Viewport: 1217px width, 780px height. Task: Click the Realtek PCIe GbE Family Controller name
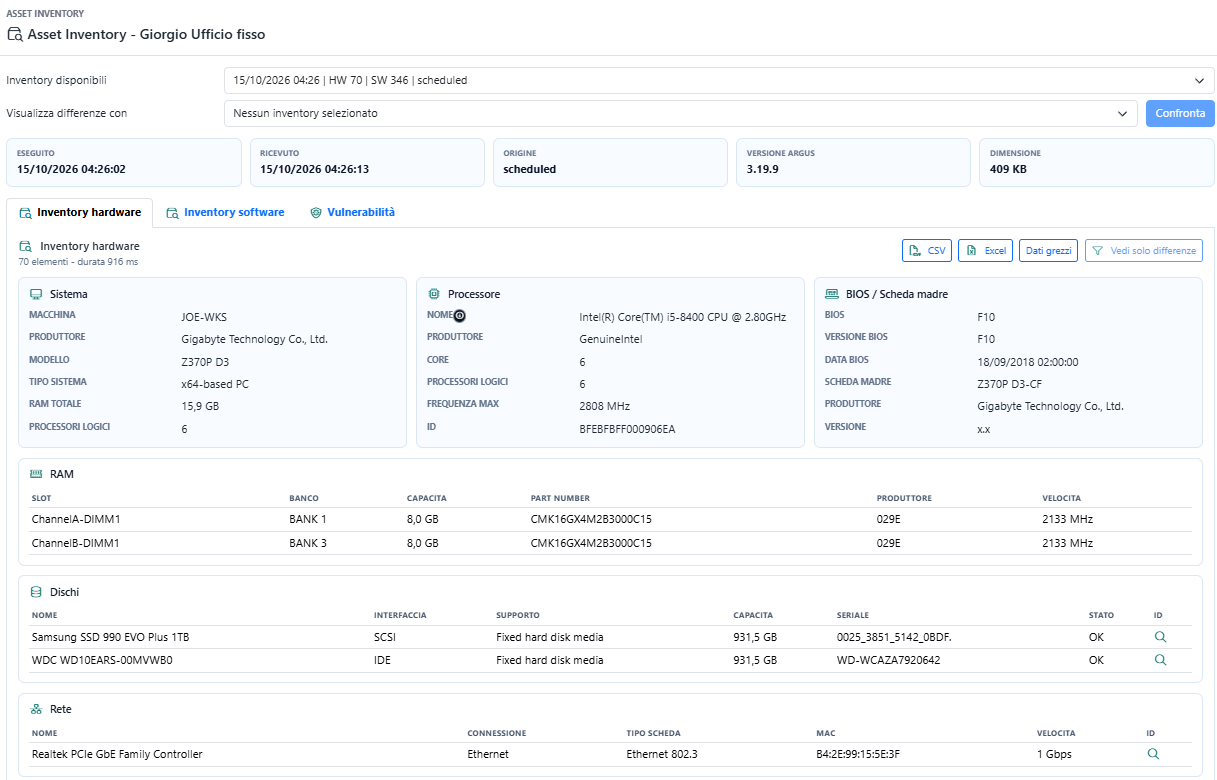tap(117, 754)
